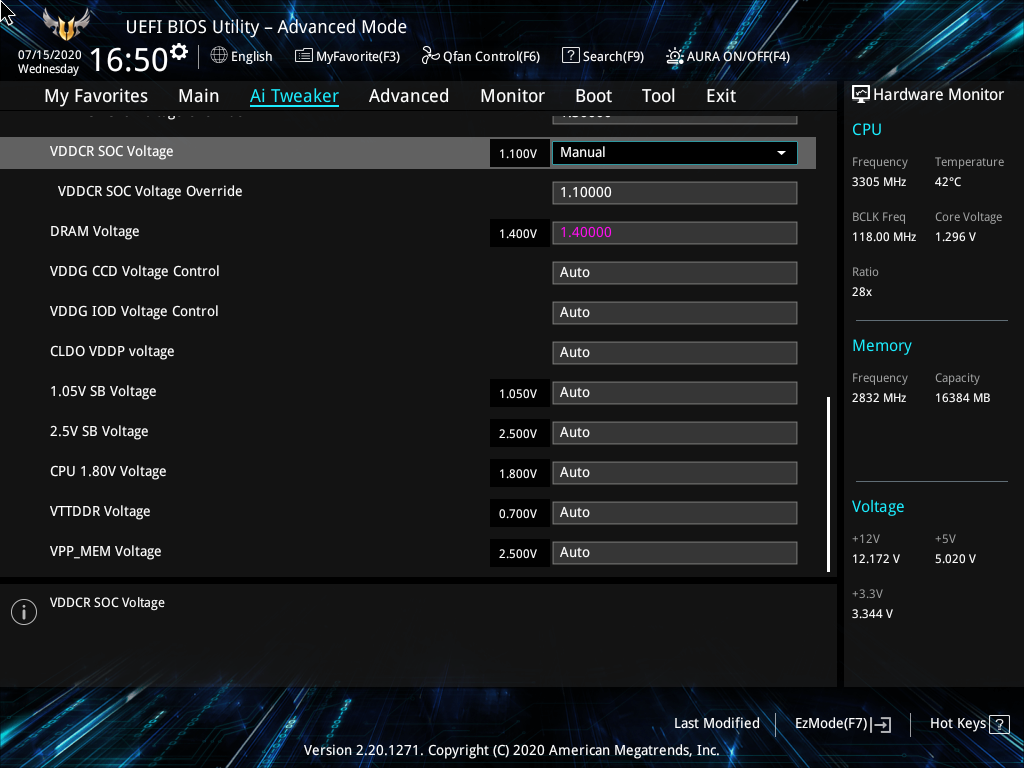The height and width of the screenshot is (768, 1024).
Task: Select VDDG IOD Voltage Control label
Action: point(134,312)
